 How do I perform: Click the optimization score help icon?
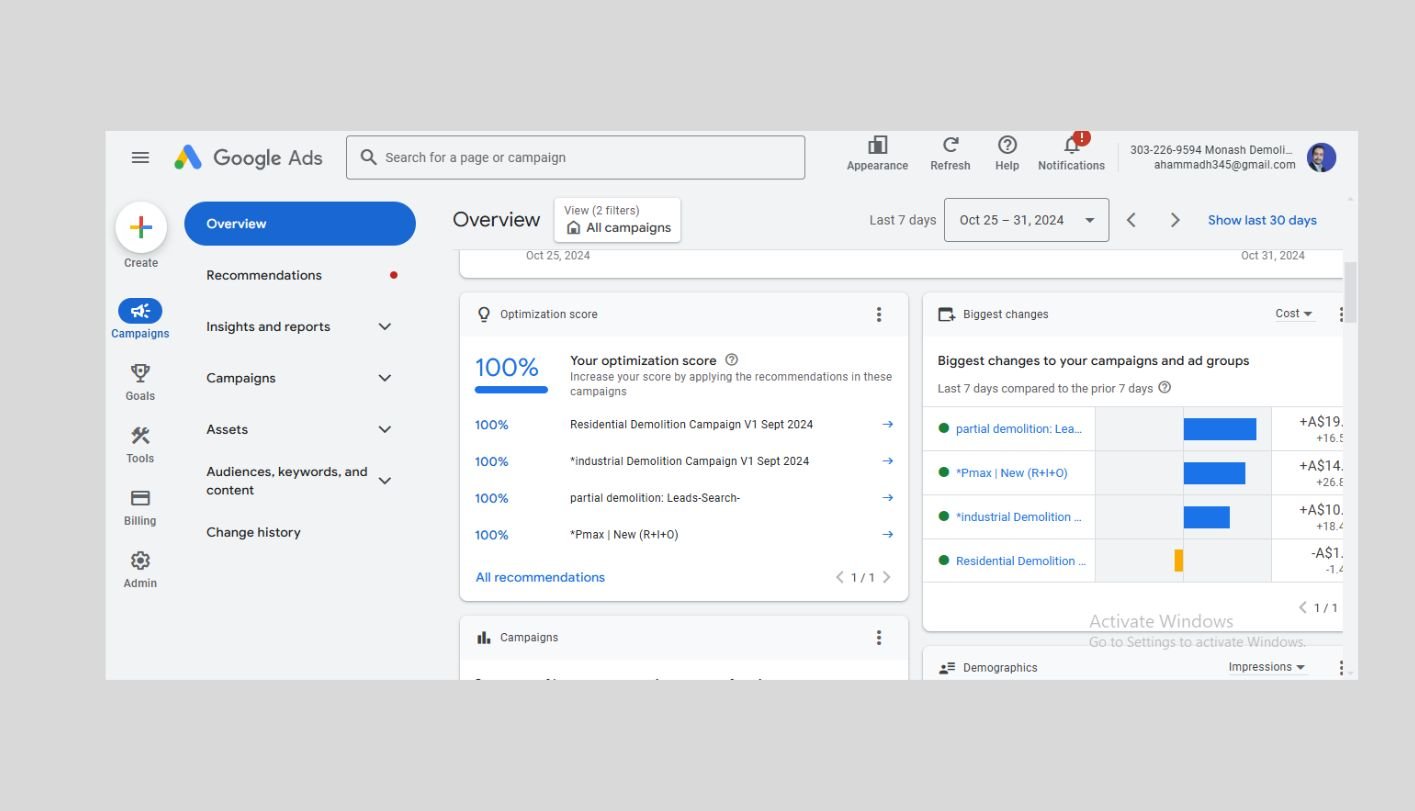tap(731, 360)
